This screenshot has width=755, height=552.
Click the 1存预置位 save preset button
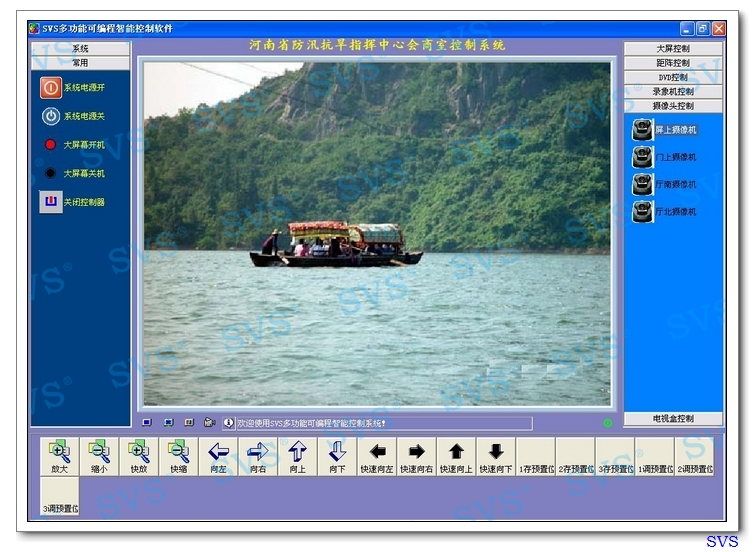coord(536,456)
